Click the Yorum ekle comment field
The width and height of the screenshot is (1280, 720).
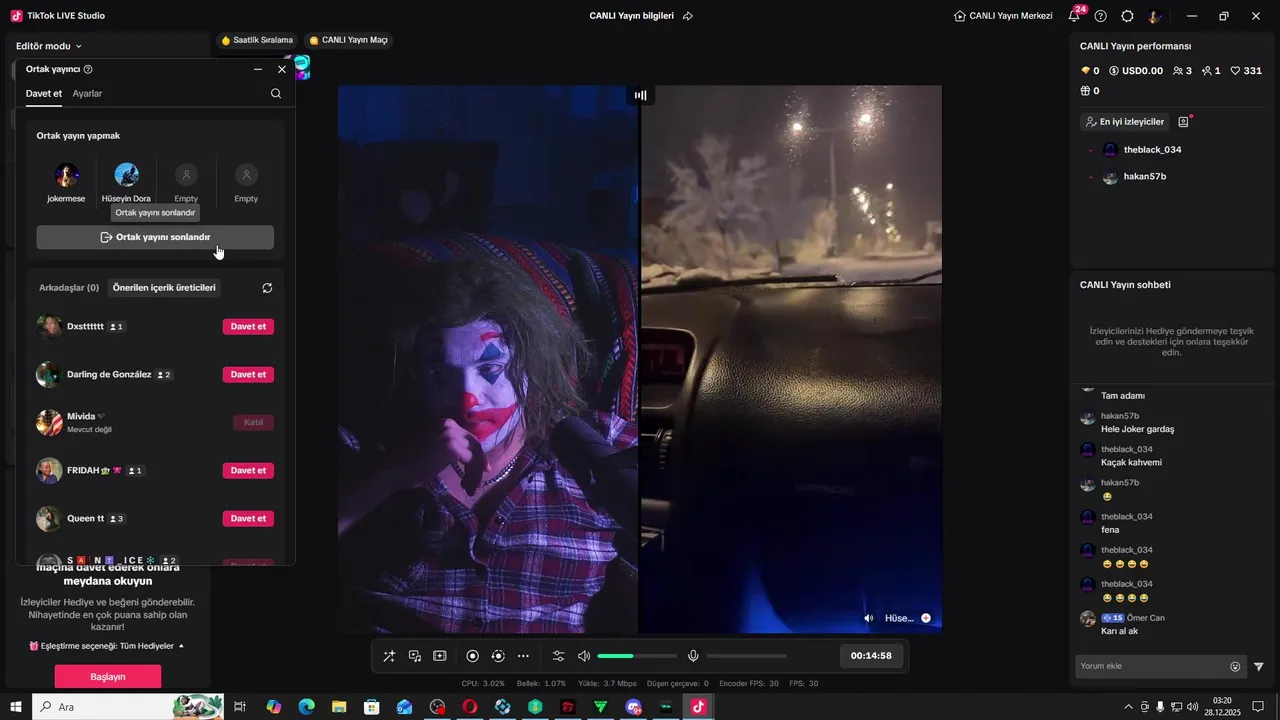[x=1150, y=666]
